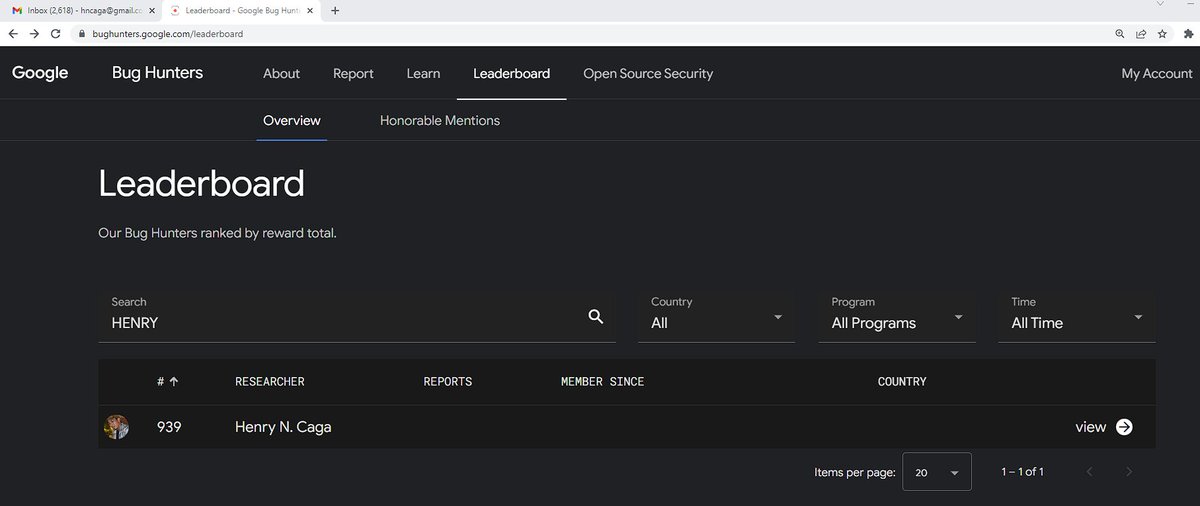
Task: Close the Leaderboard browser tab
Action: pos(311,10)
